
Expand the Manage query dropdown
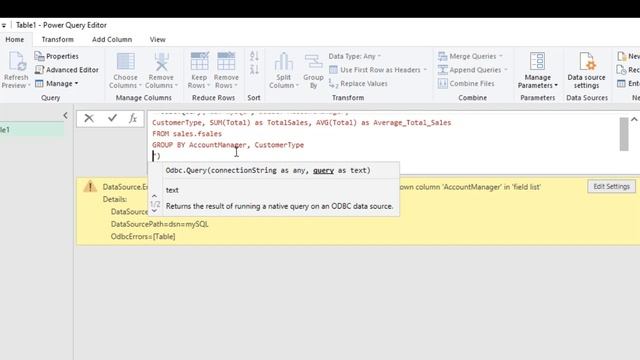click(x=56, y=84)
